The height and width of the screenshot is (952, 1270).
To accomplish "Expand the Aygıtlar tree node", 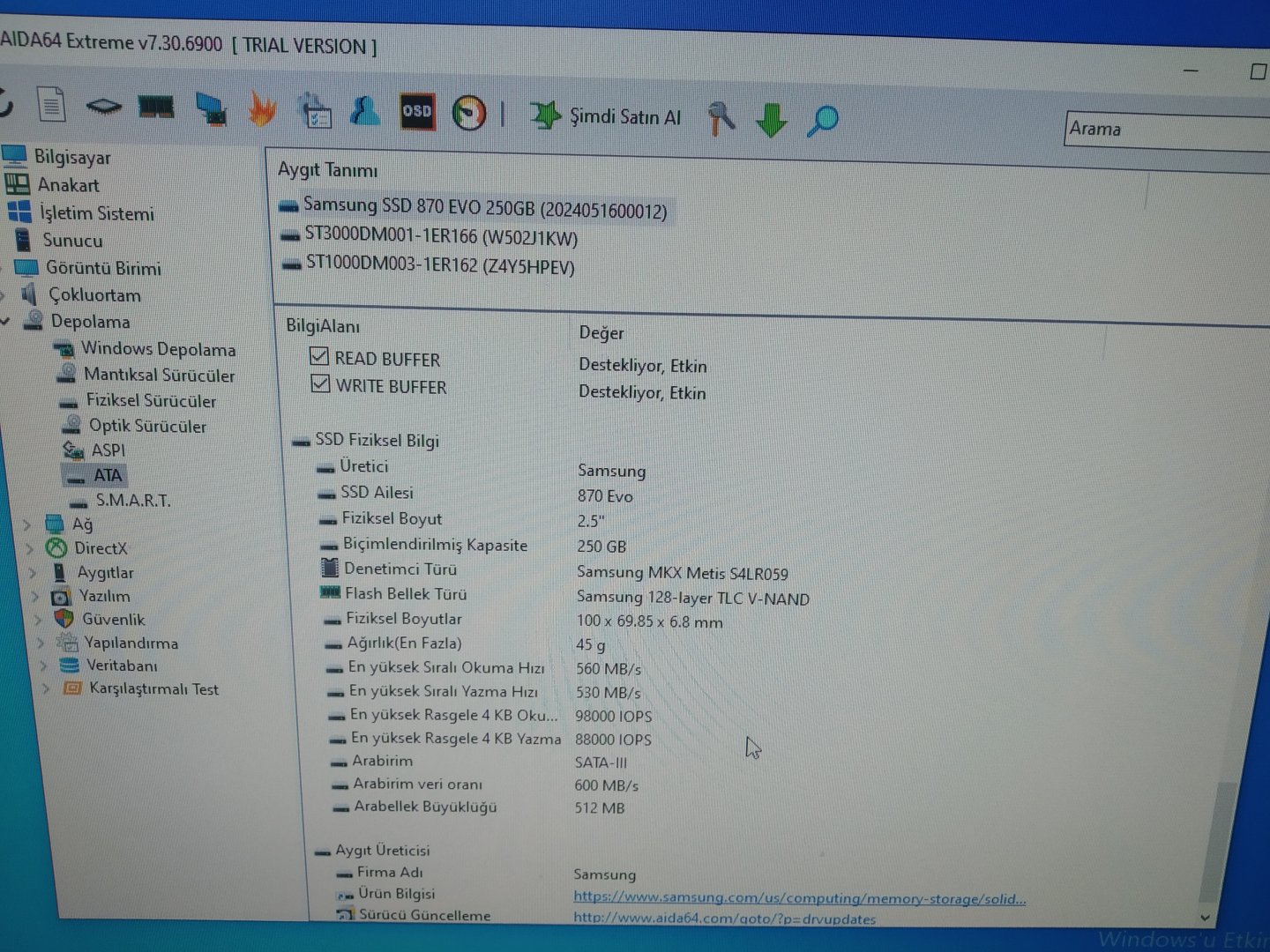I will click(33, 572).
